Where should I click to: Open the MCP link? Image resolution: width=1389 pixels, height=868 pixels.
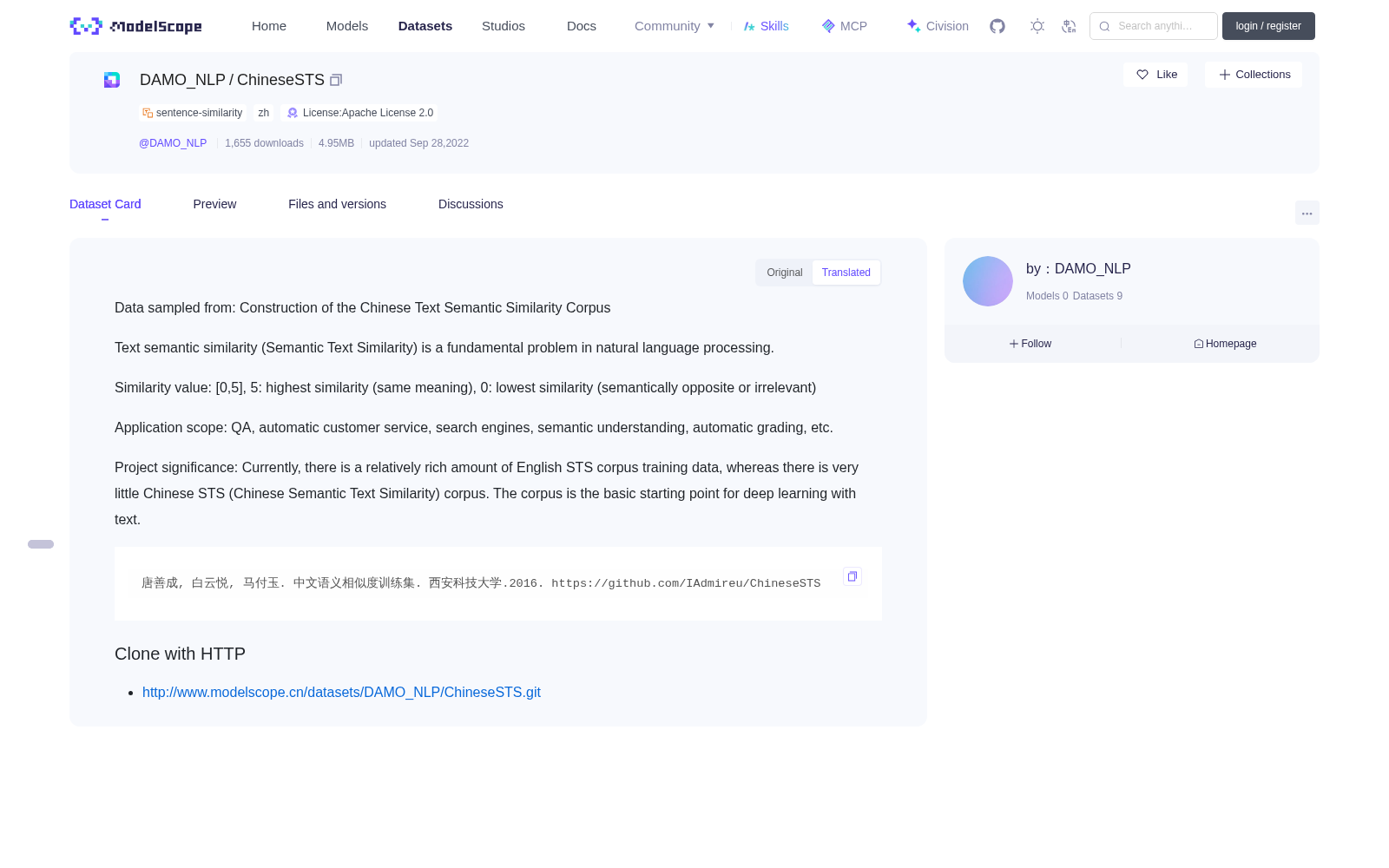pos(845,26)
